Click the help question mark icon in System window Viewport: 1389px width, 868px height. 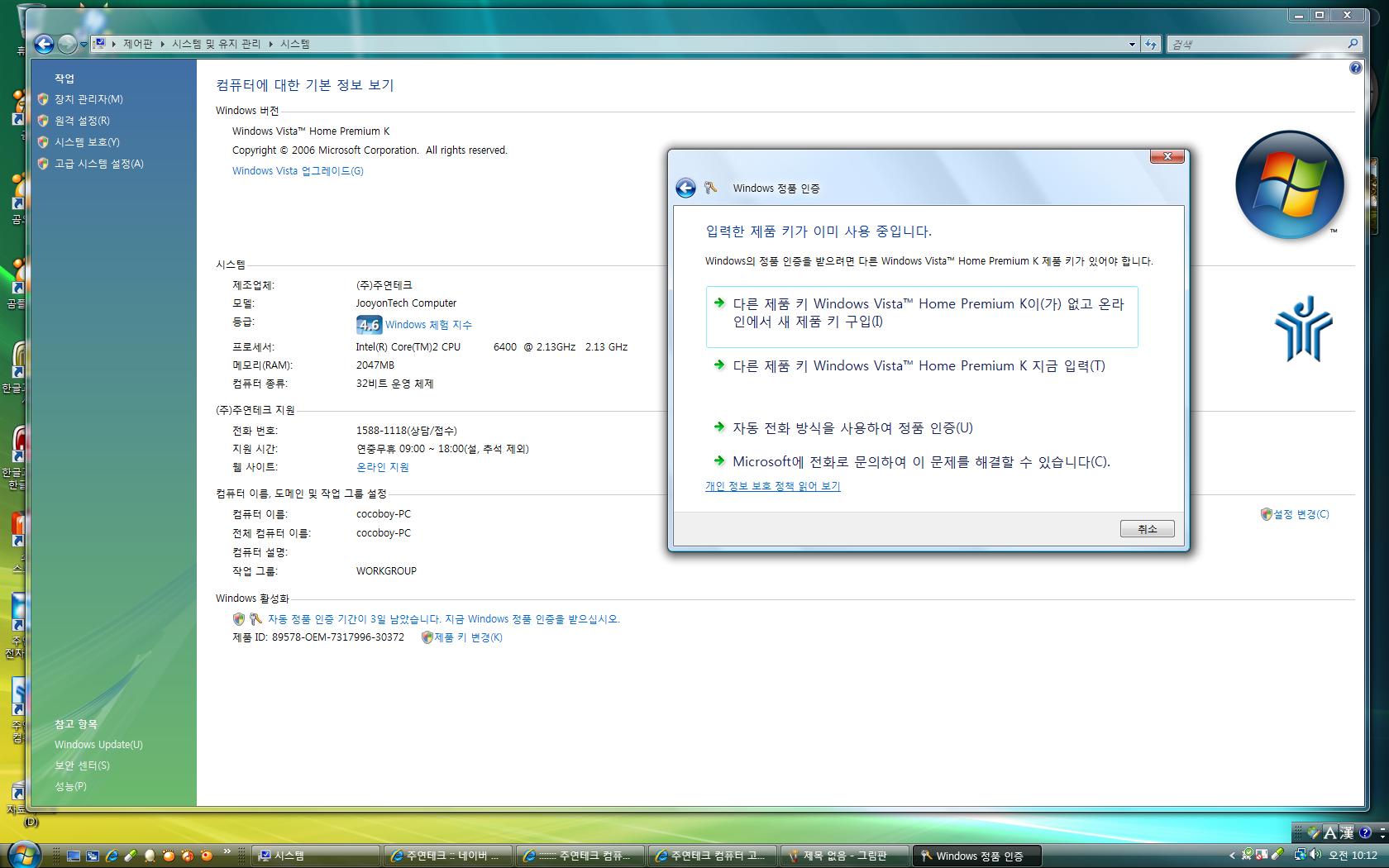1355,68
